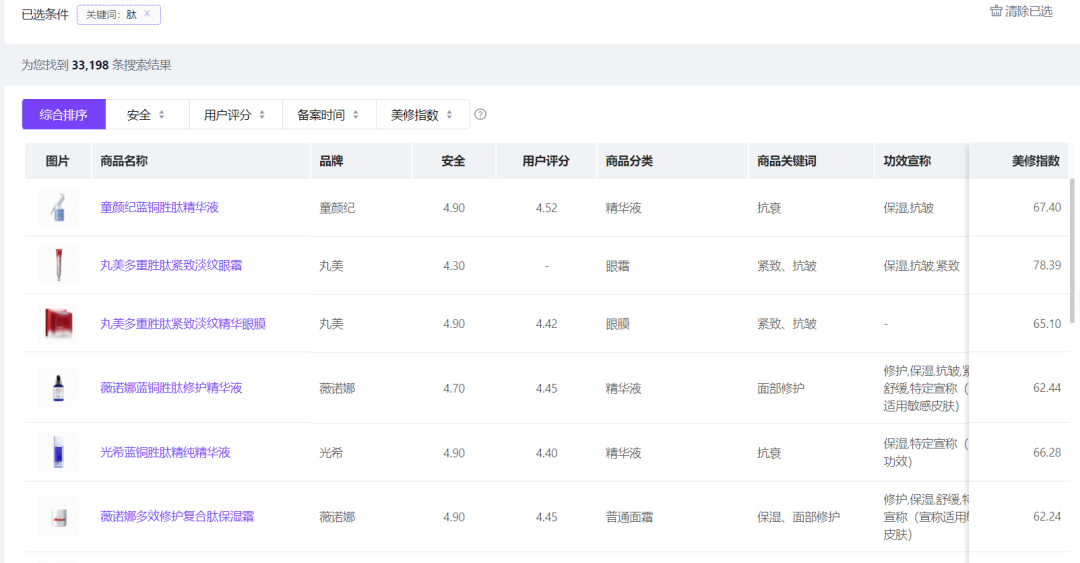Image resolution: width=1080 pixels, height=563 pixels.
Task: Open 丸美多重胜肽紧致淡纹眼霜 product link
Action: tap(171, 266)
